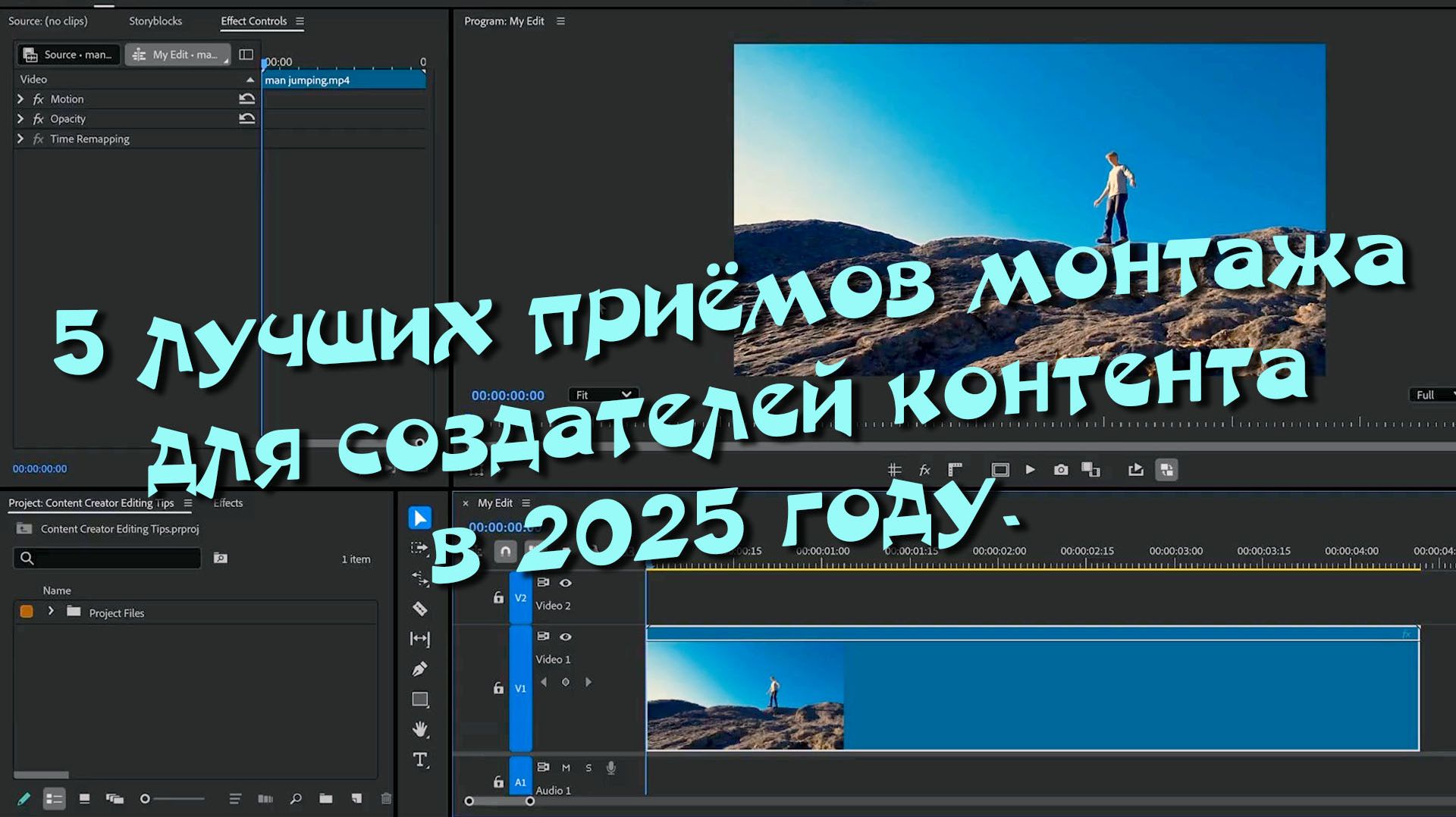Open Comparison View in the Program monitor

tap(1092, 469)
